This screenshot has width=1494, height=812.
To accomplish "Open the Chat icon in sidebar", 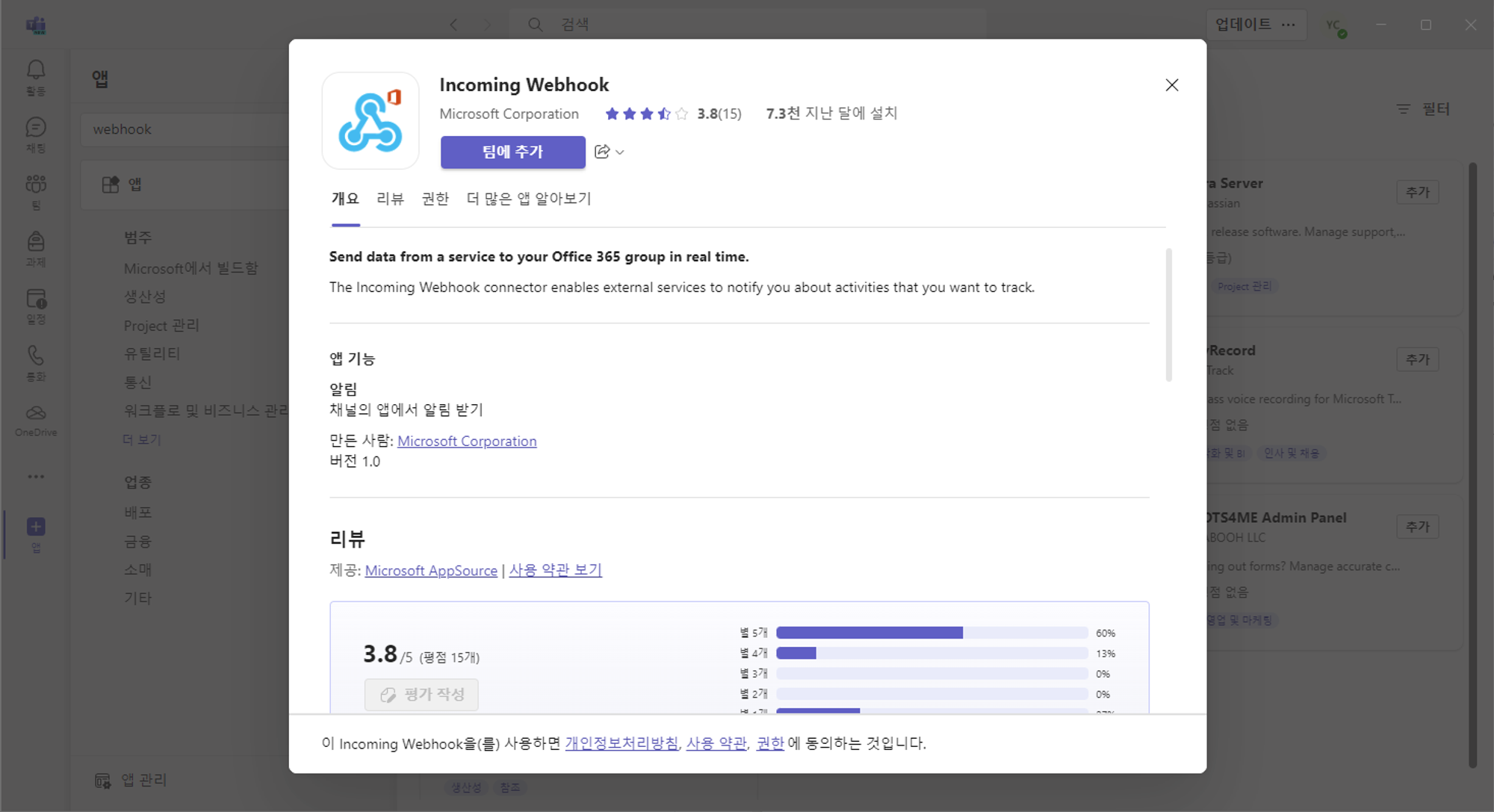I will click(x=36, y=128).
